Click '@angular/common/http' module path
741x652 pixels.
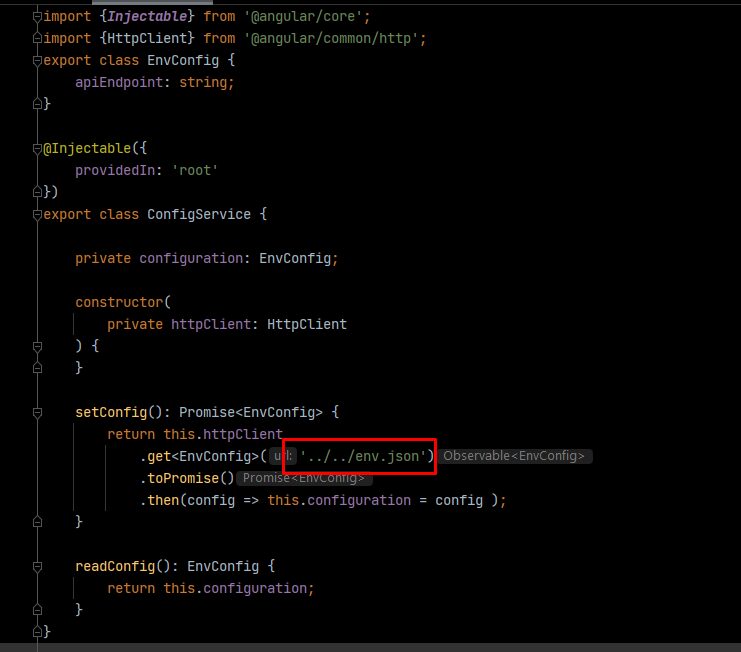pyautogui.click(x=331, y=38)
